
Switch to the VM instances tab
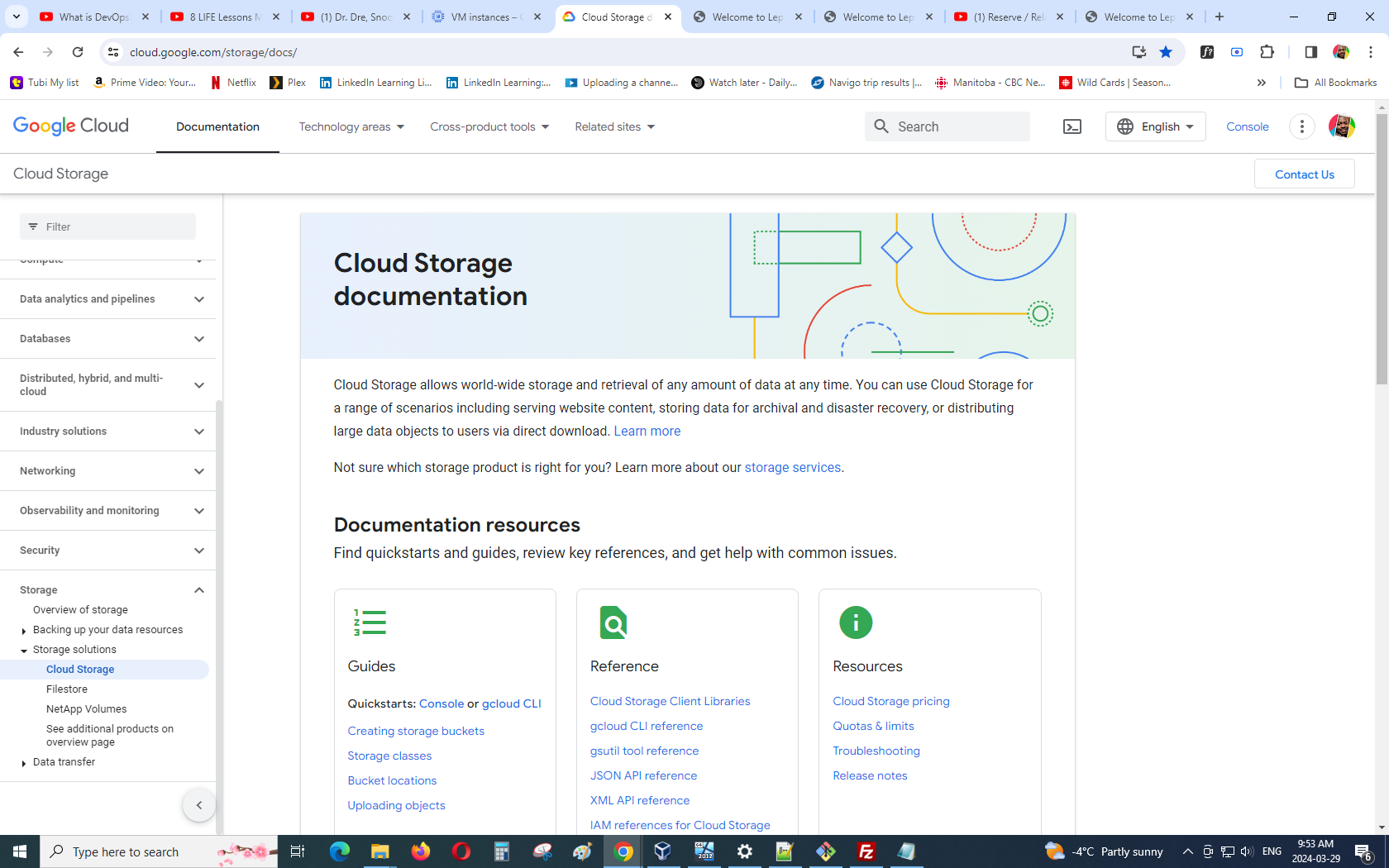coord(486,17)
